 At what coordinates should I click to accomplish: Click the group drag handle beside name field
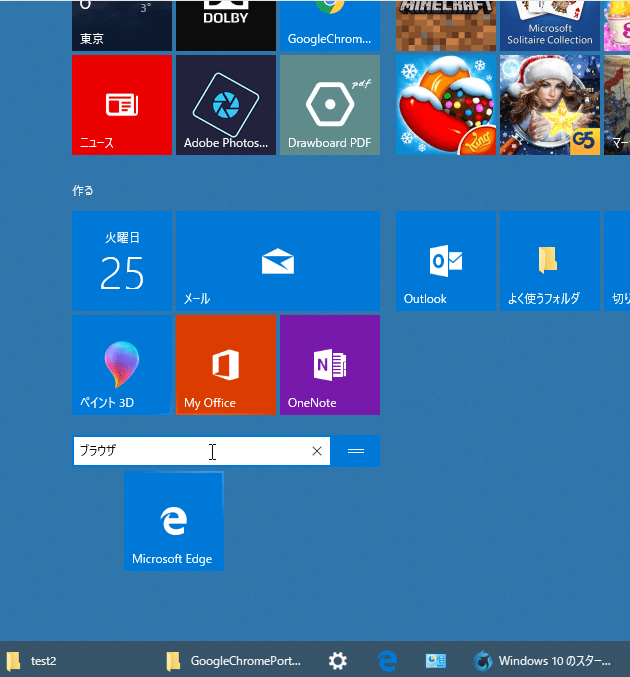tap(356, 451)
